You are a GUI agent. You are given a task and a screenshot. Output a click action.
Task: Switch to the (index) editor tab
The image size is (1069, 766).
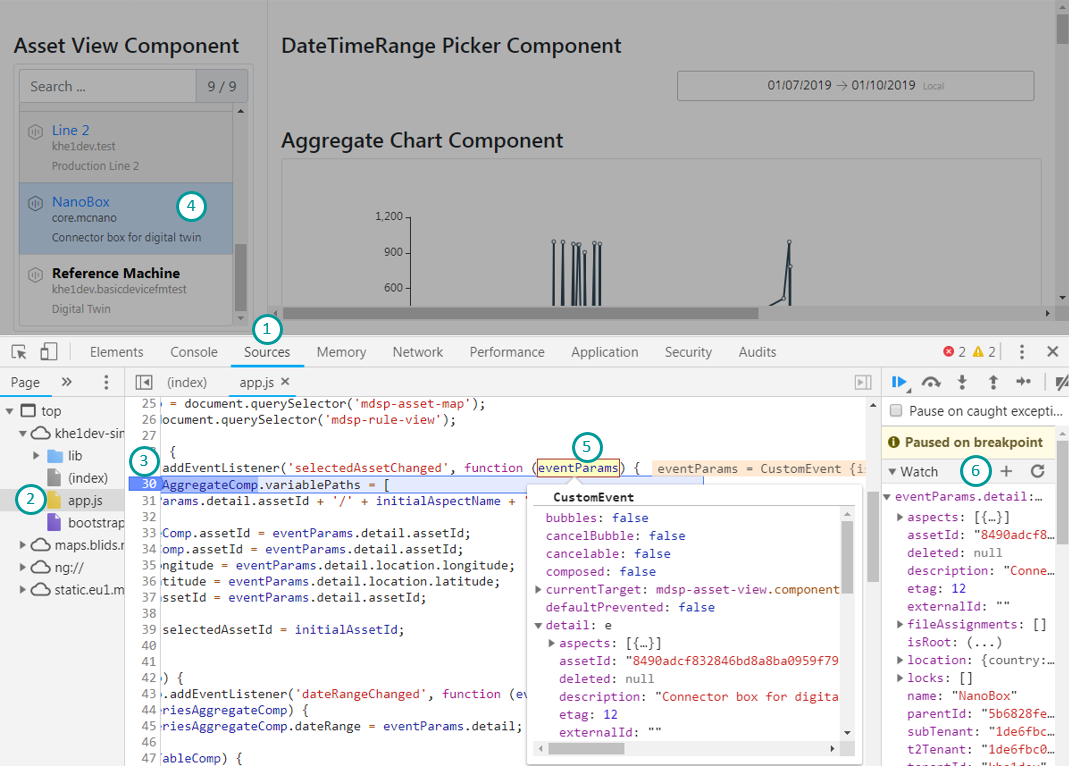(x=187, y=382)
